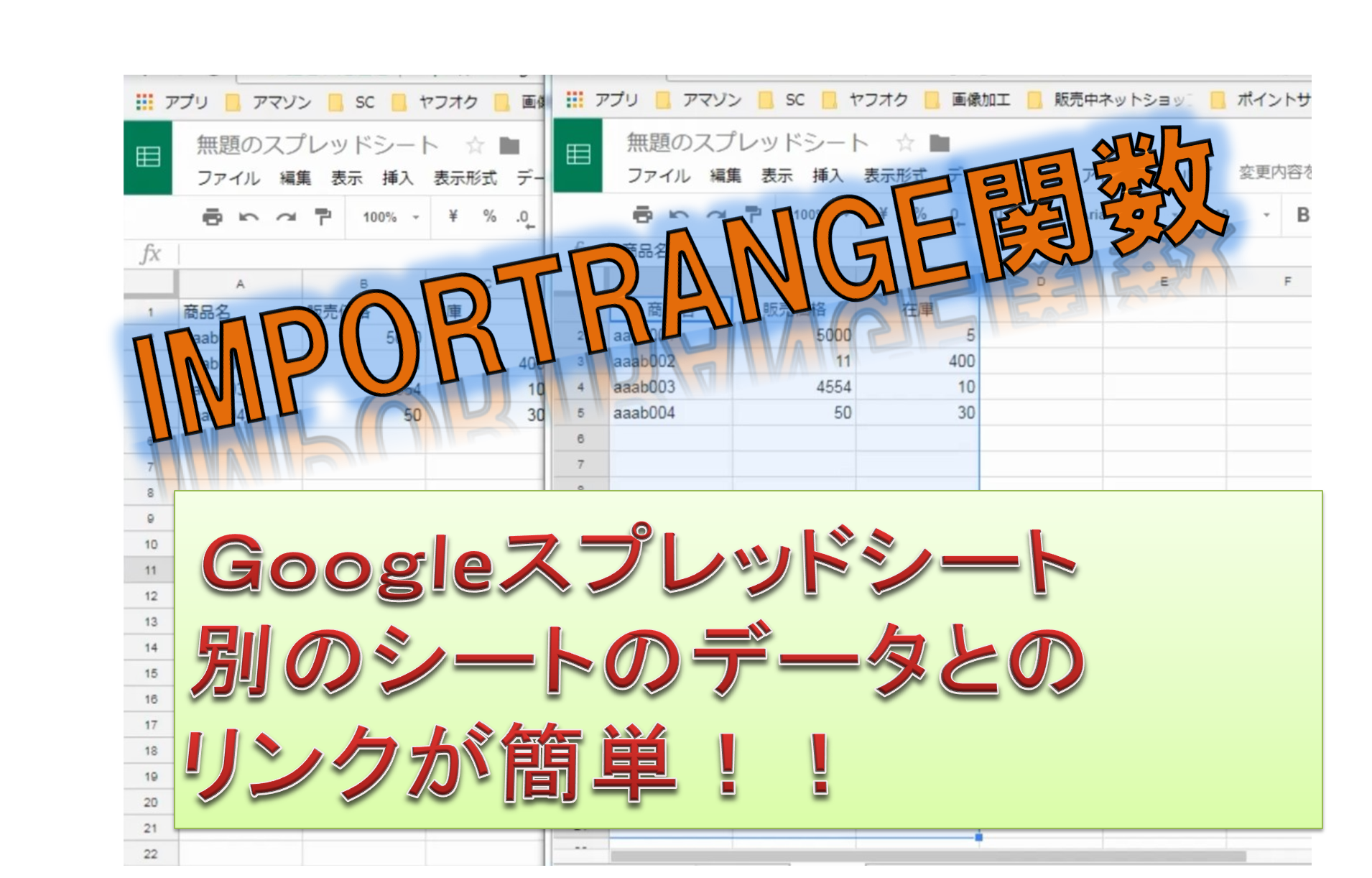Apply yen currency format in left window
Screen dimensions: 1372x878
tap(453, 216)
